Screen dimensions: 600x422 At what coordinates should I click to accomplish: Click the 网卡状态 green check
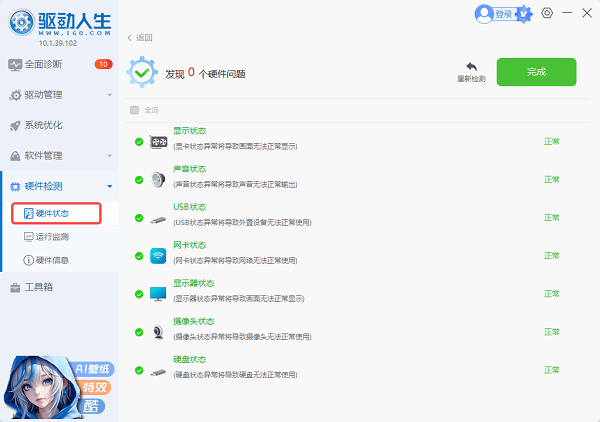tap(139, 256)
